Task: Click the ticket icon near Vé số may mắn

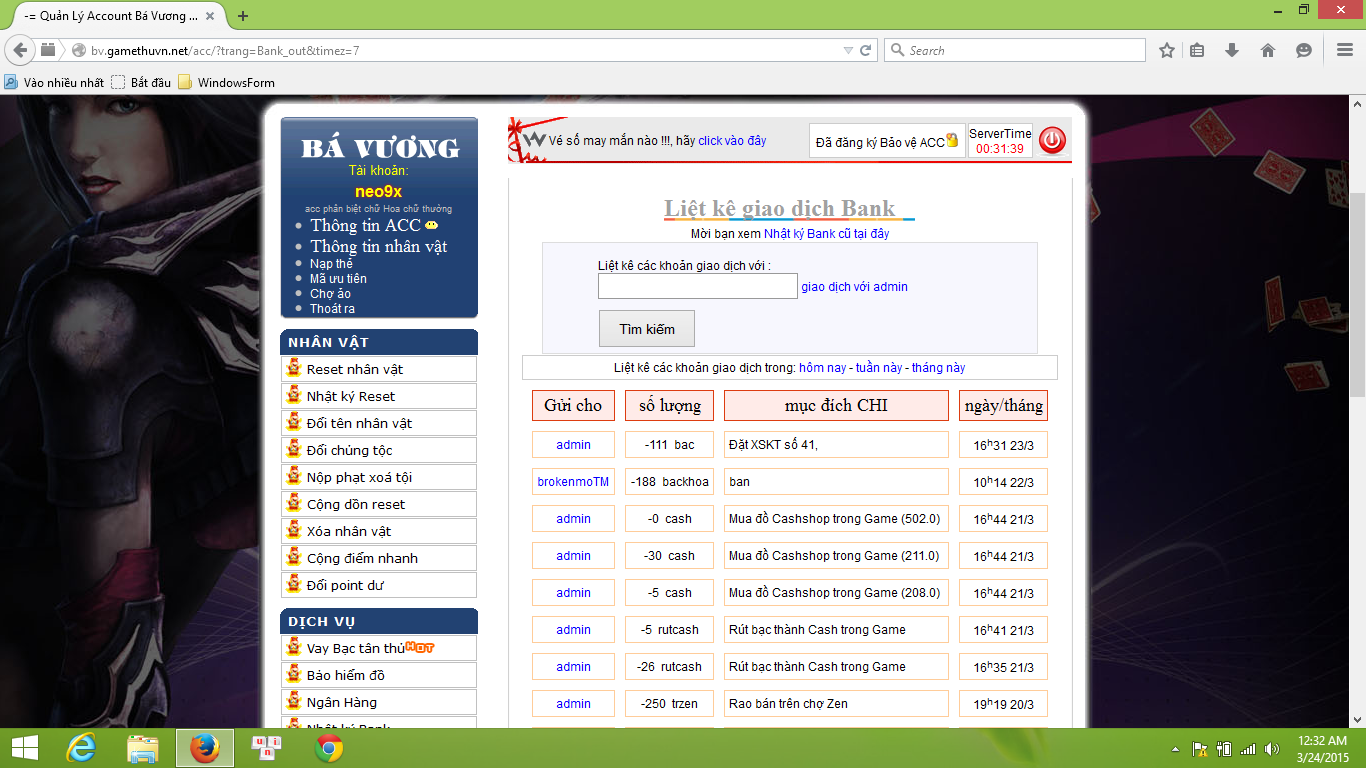Action: click(535, 140)
